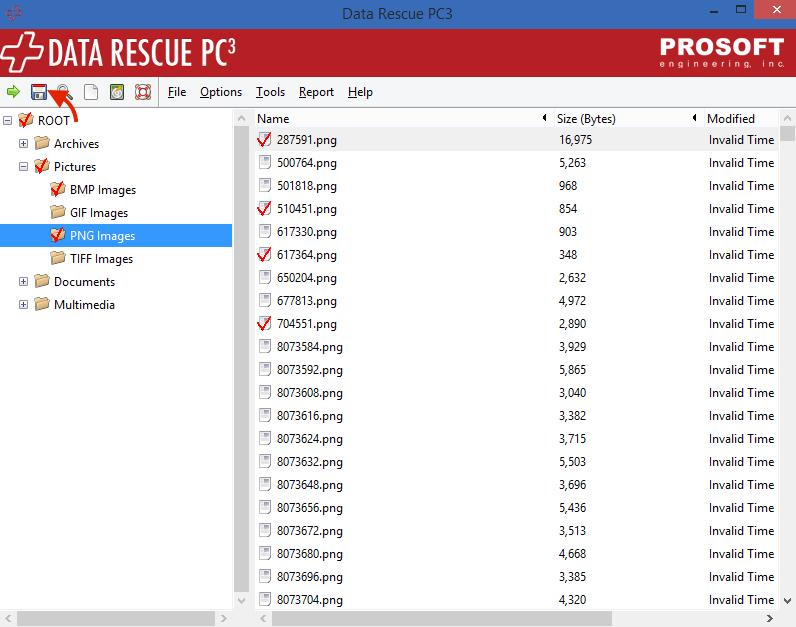796x627 pixels.
Task: Select the BMP Images tree item
Action: click(103, 189)
